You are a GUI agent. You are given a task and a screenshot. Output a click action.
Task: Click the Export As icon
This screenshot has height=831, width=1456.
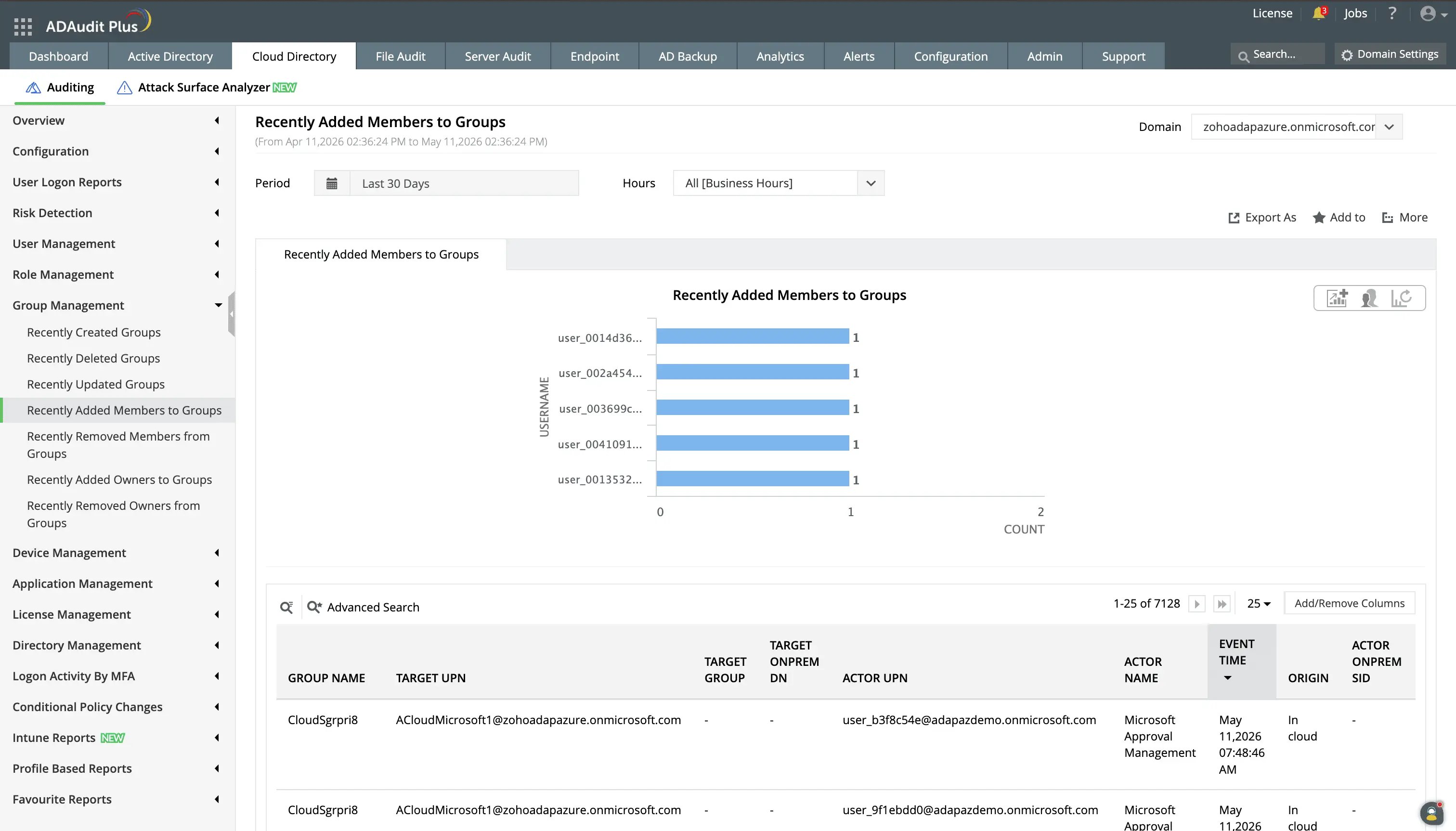[x=1234, y=218]
